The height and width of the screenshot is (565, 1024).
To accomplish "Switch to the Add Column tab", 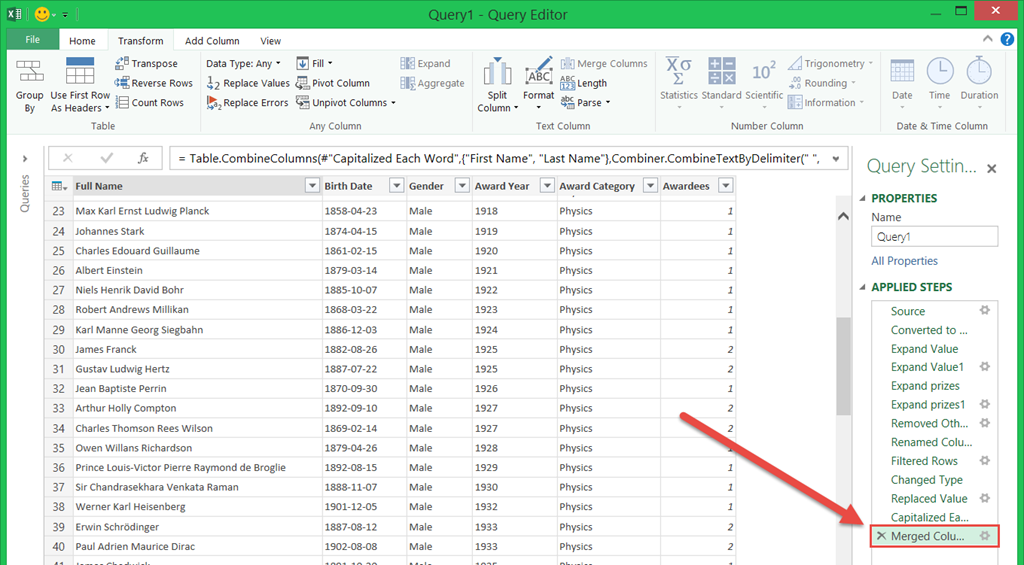I will pyautogui.click(x=212, y=41).
